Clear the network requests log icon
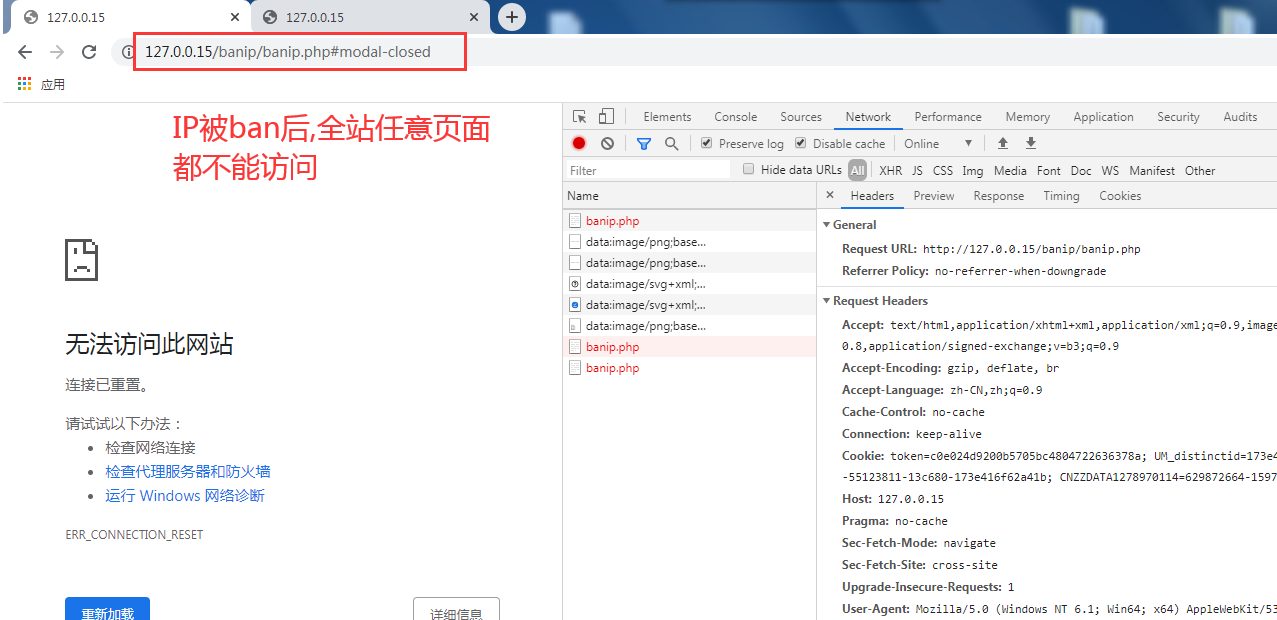Image resolution: width=1277 pixels, height=620 pixels. [607, 143]
